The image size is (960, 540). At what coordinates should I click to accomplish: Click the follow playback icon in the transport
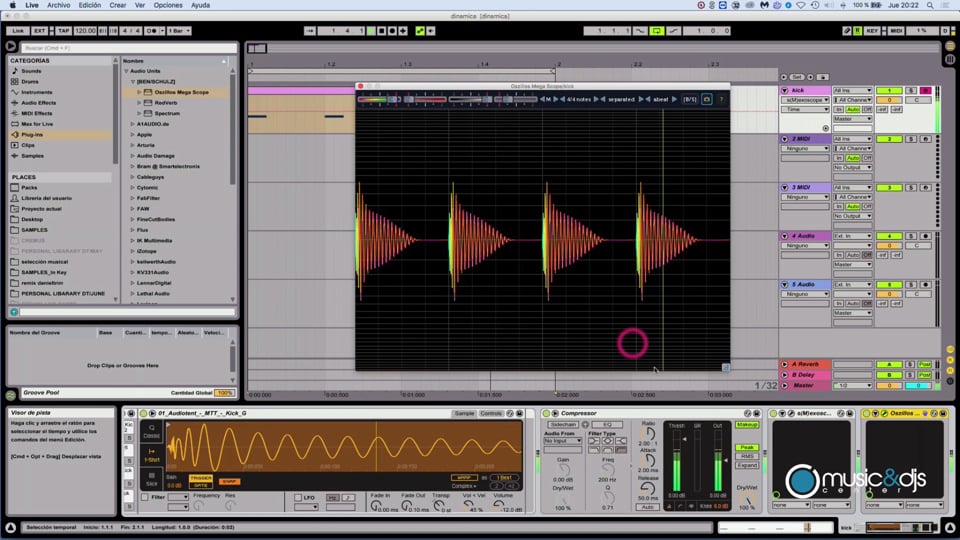[310, 31]
